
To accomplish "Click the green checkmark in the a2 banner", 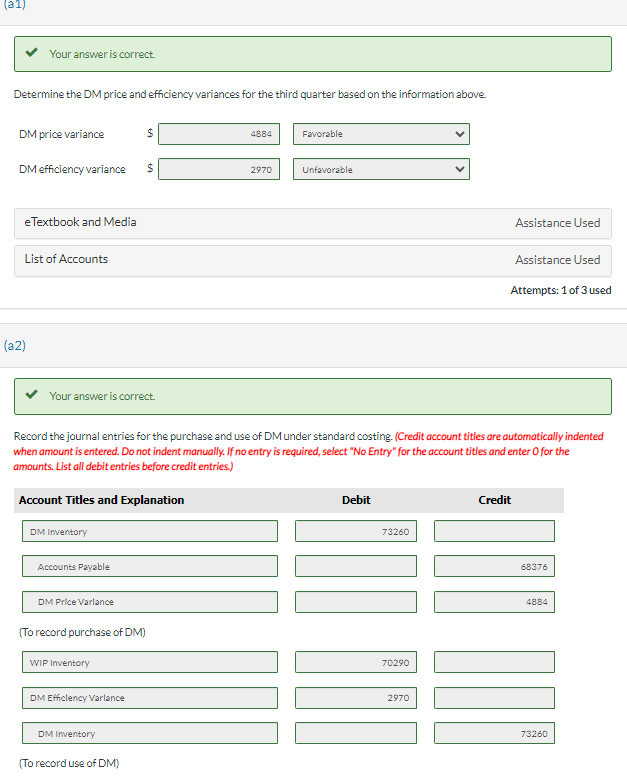I will coord(32,394).
